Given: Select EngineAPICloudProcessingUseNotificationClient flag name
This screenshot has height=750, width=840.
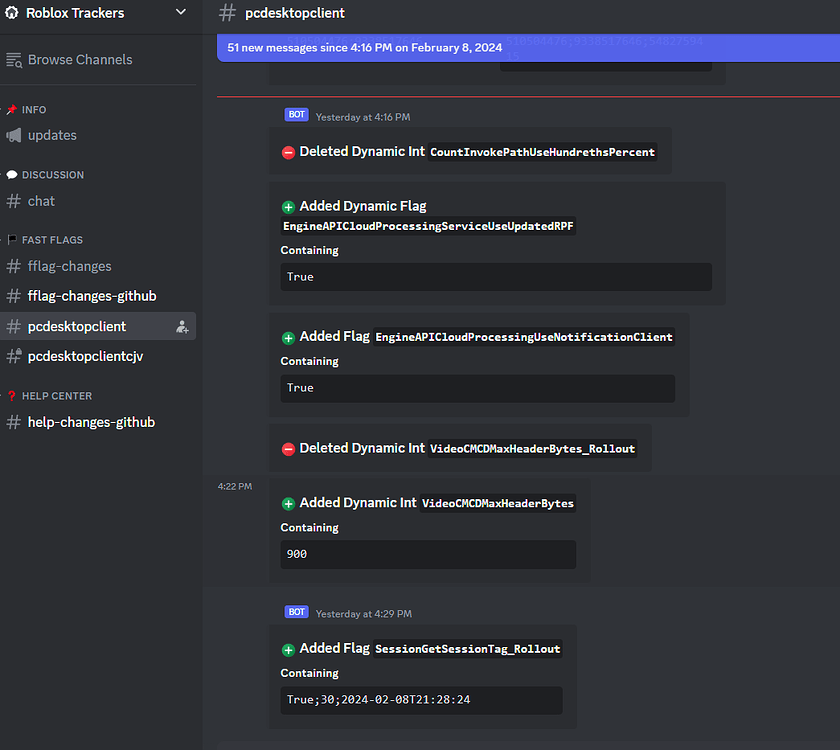Looking at the screenshot, I should [523, 337].
